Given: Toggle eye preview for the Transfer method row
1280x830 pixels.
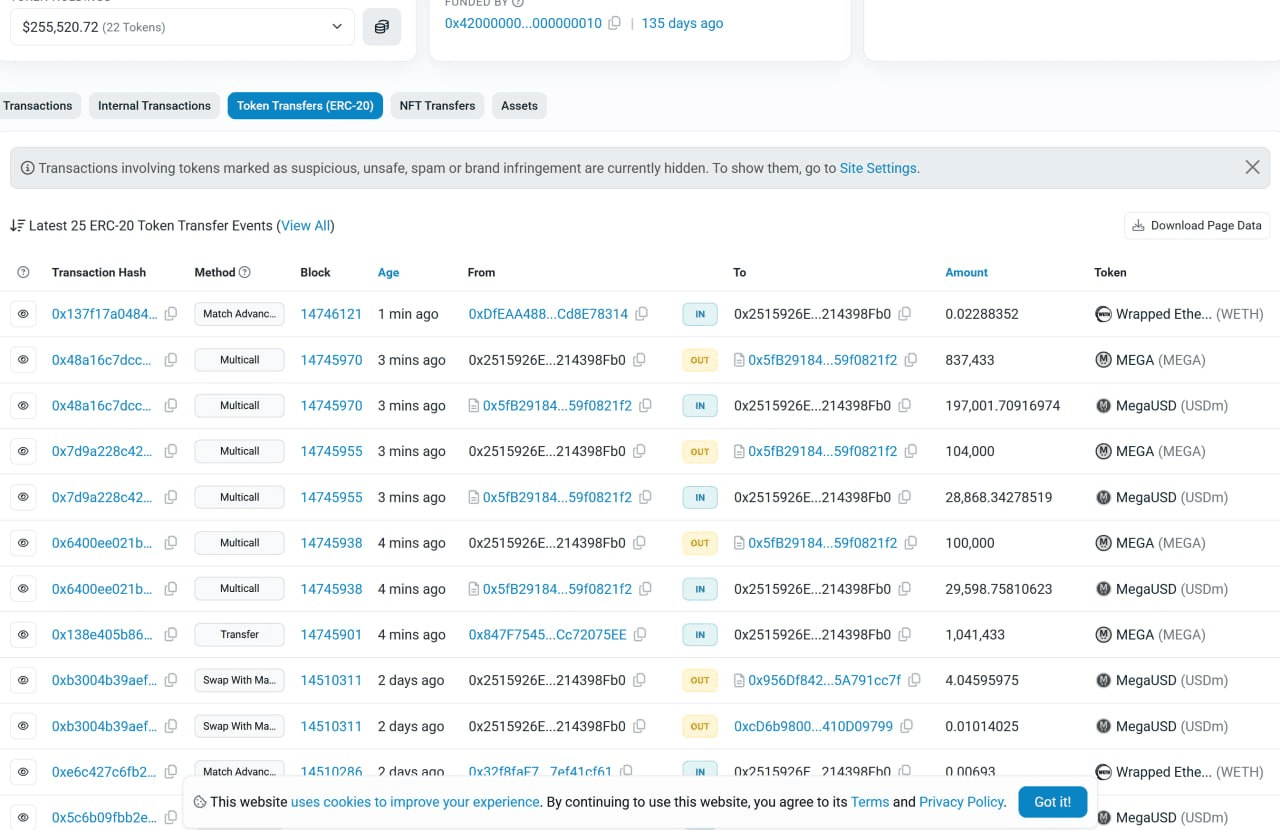Looking at the screenshot, I should (24, 634).
